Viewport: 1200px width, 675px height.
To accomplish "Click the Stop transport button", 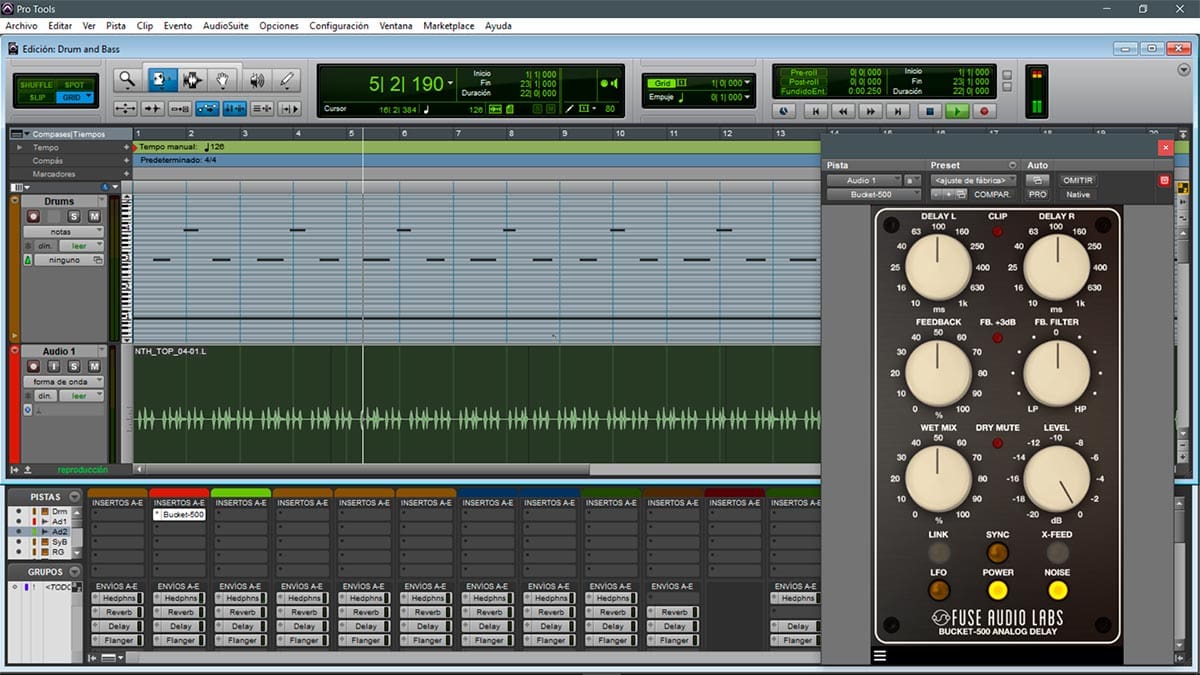I will coord(929,112).
